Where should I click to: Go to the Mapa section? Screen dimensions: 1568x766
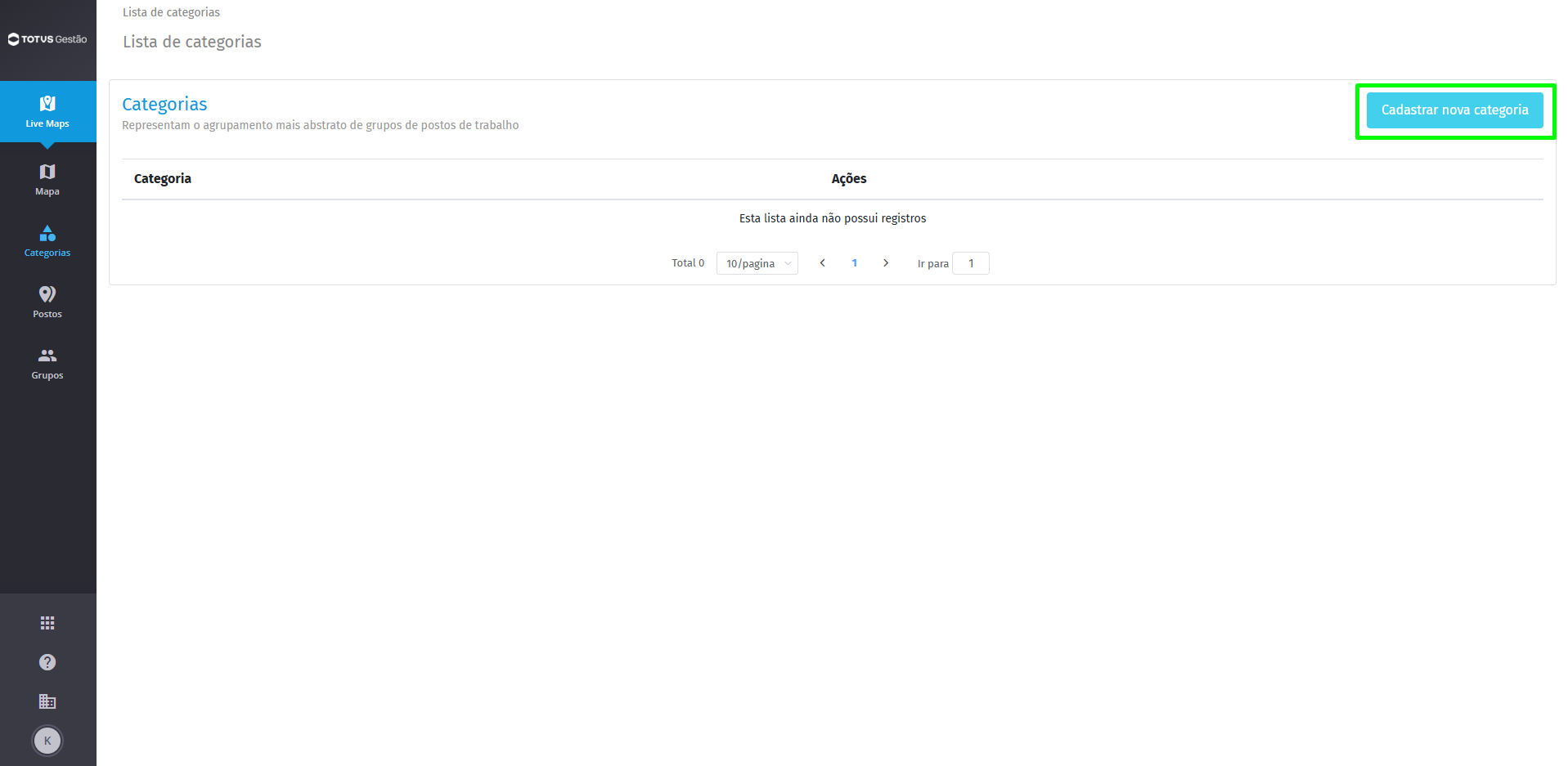47,180
